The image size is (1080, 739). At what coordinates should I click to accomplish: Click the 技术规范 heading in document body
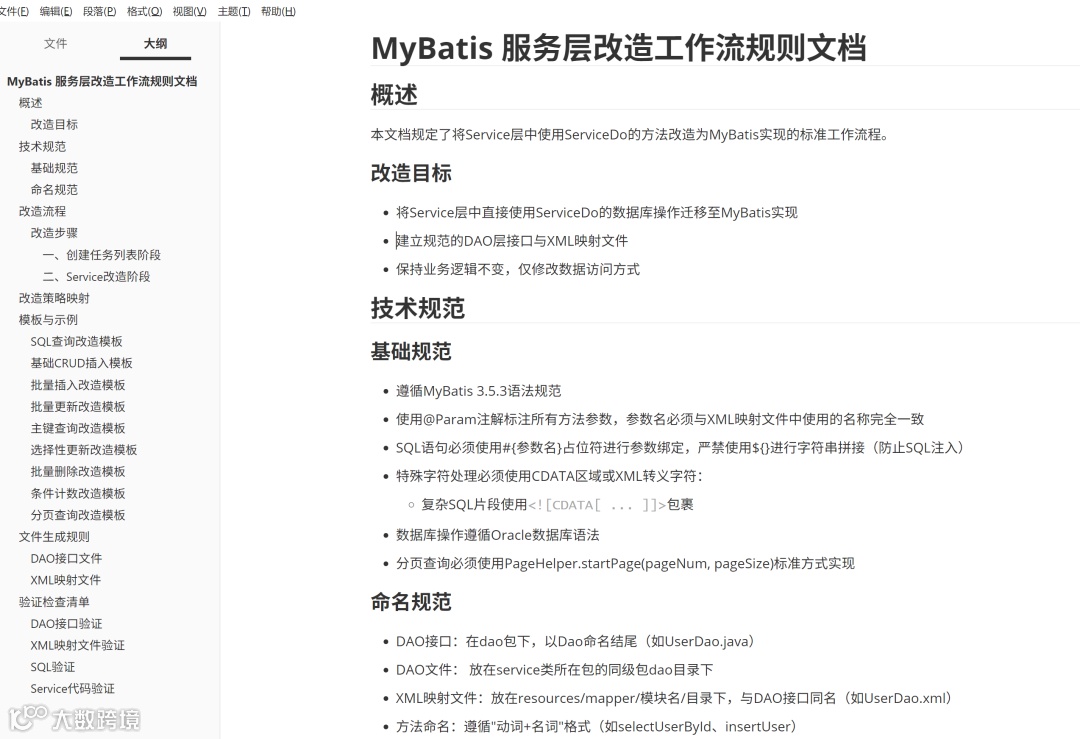coord(417,308)
